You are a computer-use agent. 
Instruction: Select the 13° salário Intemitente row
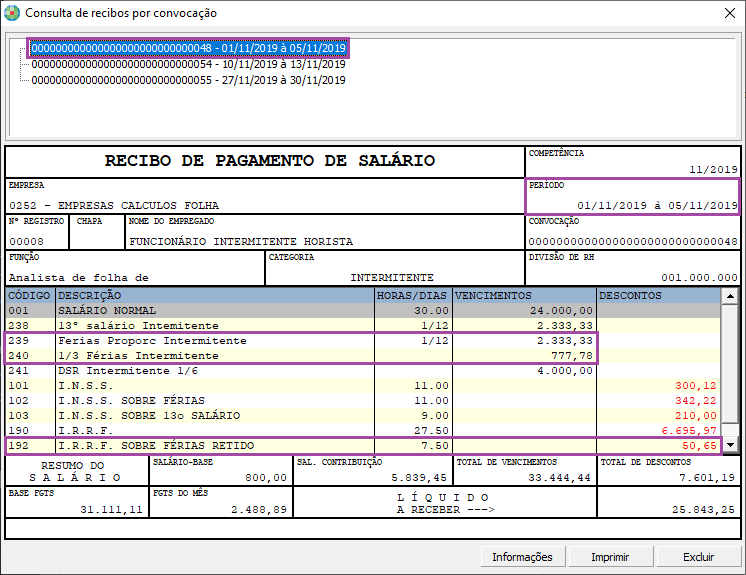tap(363, 326)
